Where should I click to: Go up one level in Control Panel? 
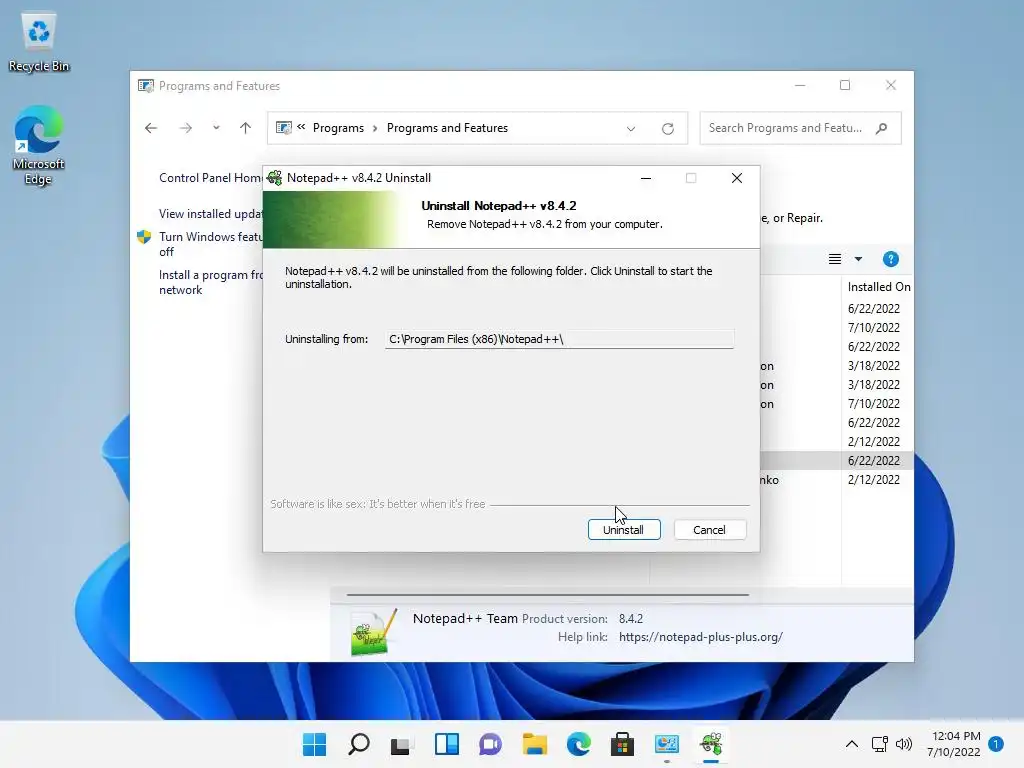coord(245,128)
